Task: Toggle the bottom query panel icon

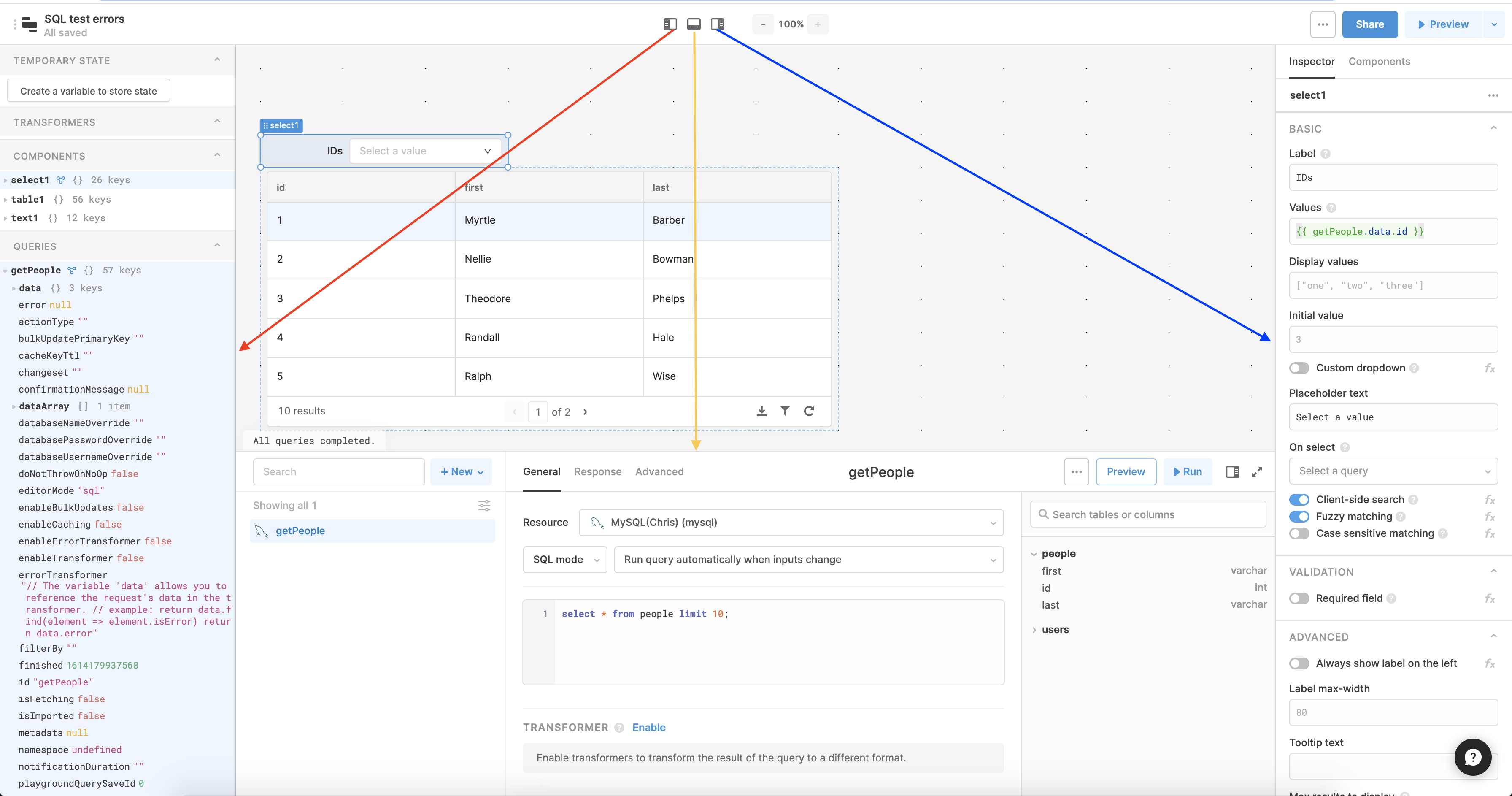Action: 694,24
